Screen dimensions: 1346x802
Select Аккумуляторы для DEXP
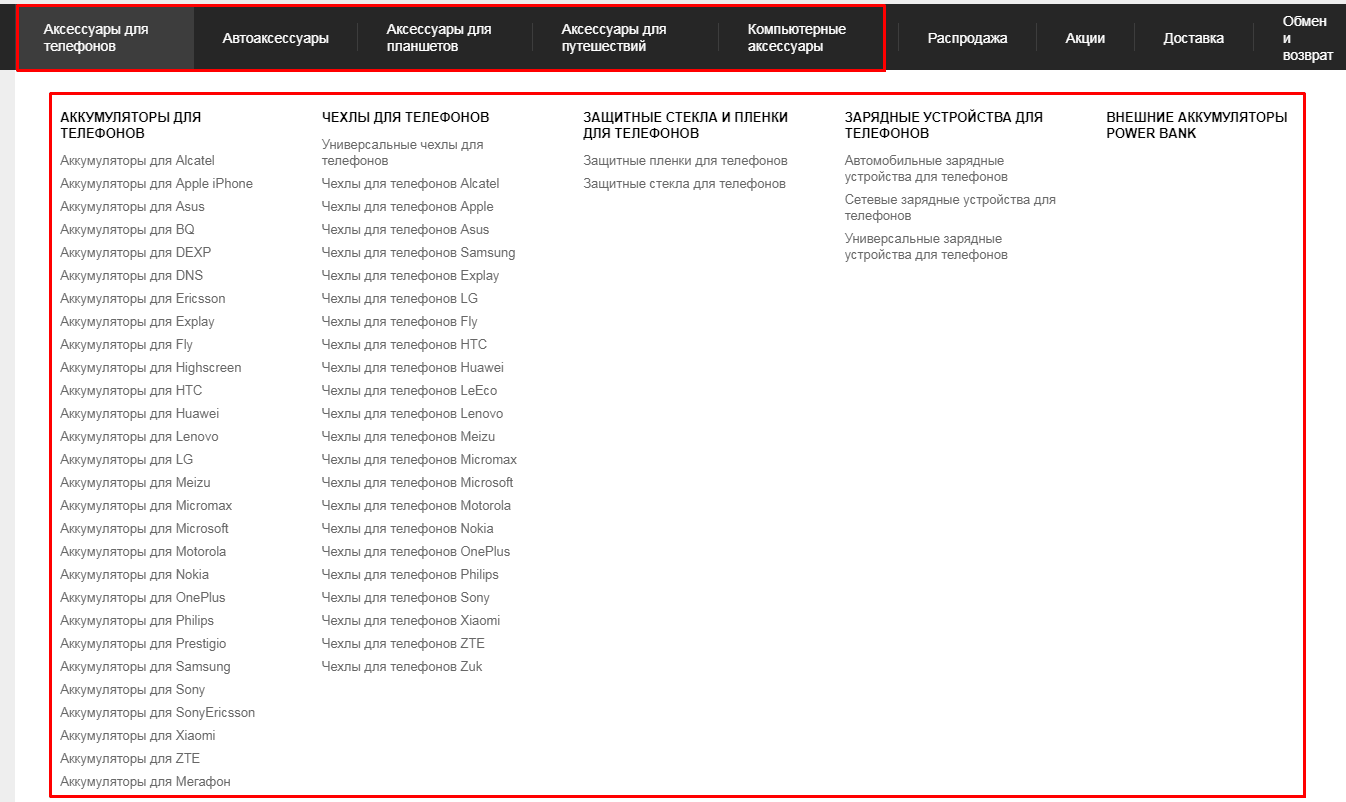point(135,252)
